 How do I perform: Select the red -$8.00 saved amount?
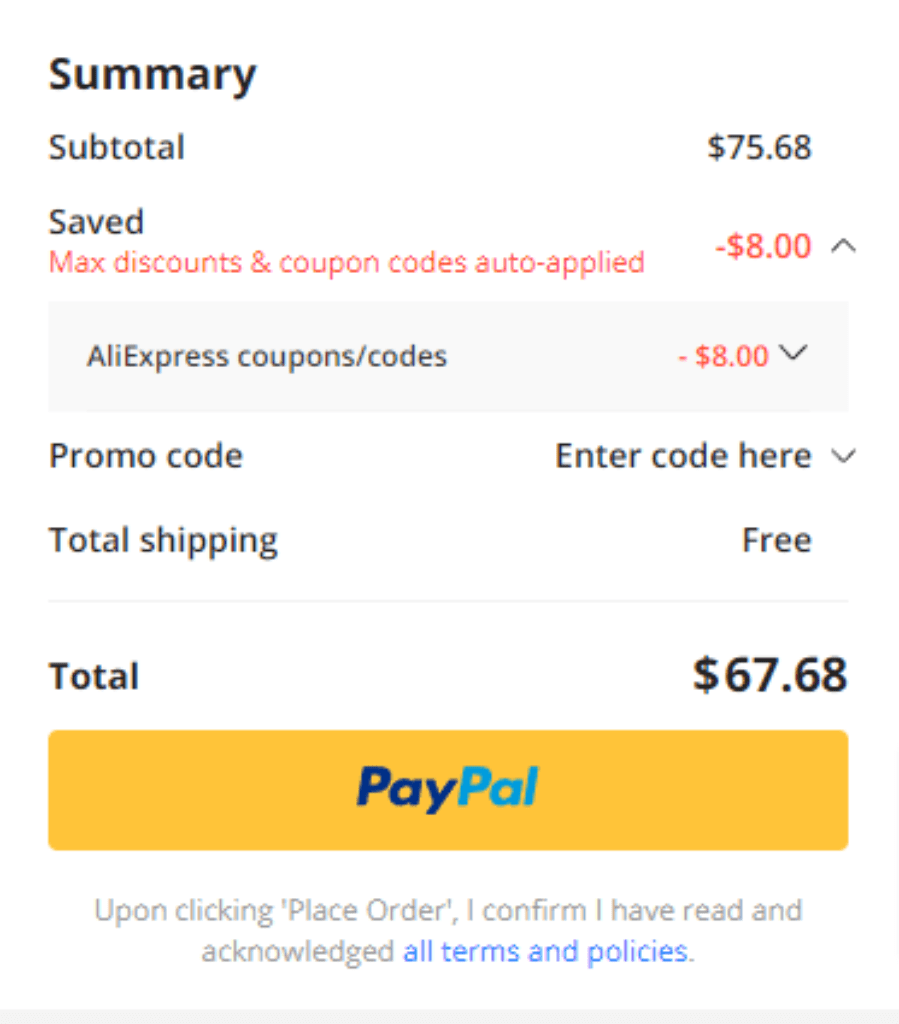coord(763,246)
